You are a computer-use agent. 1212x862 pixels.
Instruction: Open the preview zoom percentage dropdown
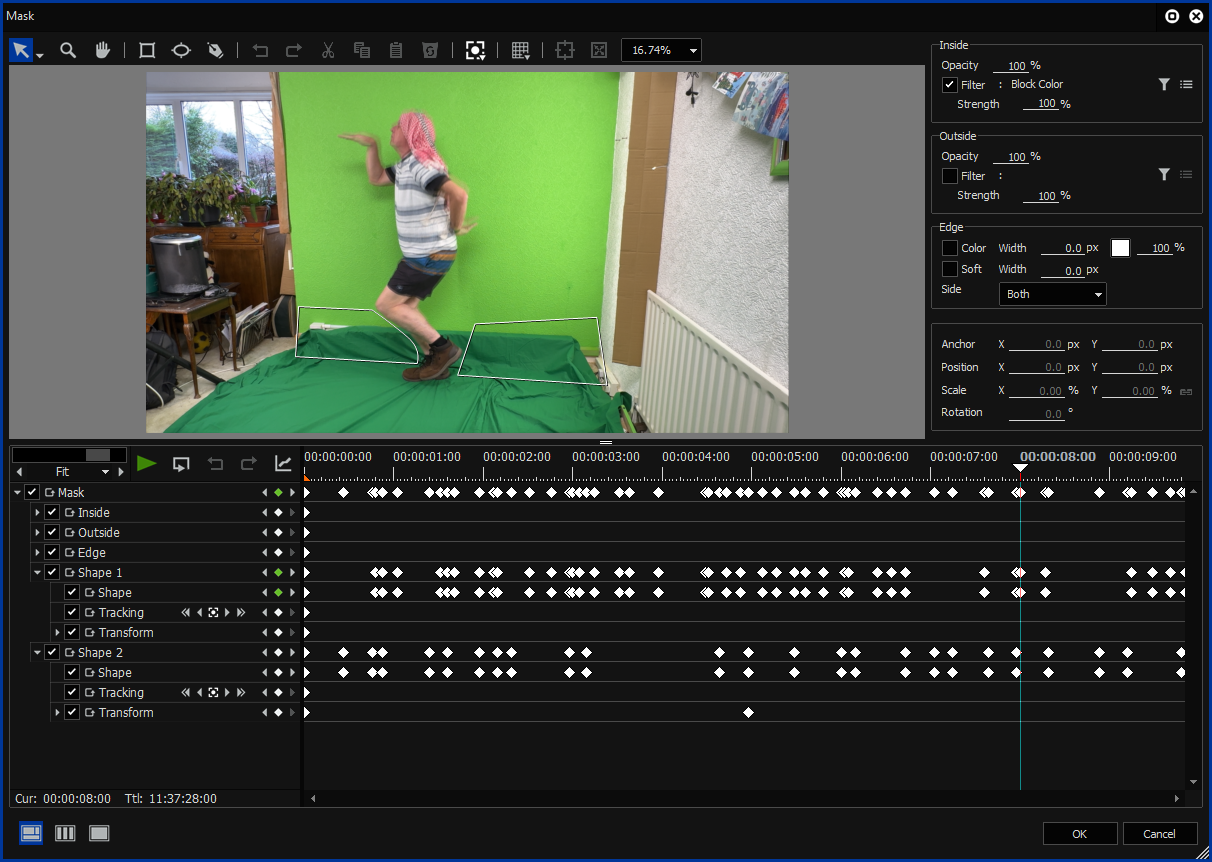[661, 50]
